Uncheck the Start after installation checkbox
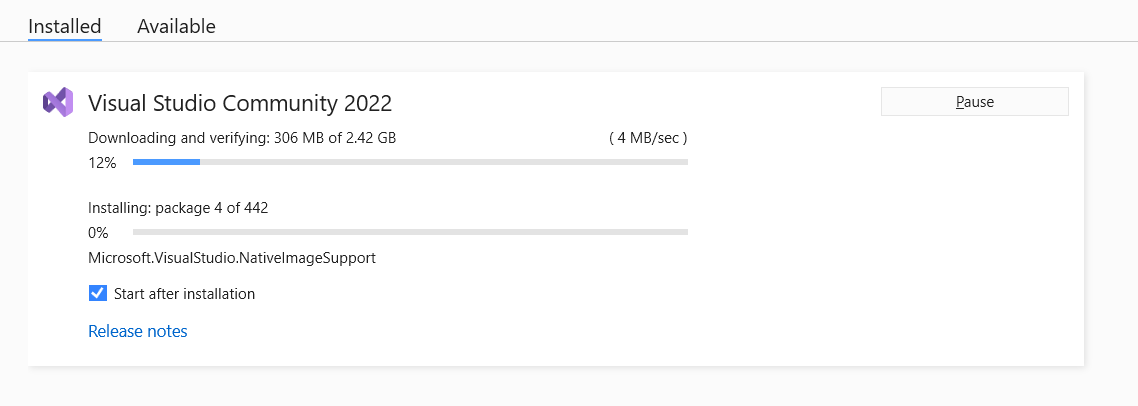Image resolution: width=1138 pixels, height=406 pixels. (97, 293)
